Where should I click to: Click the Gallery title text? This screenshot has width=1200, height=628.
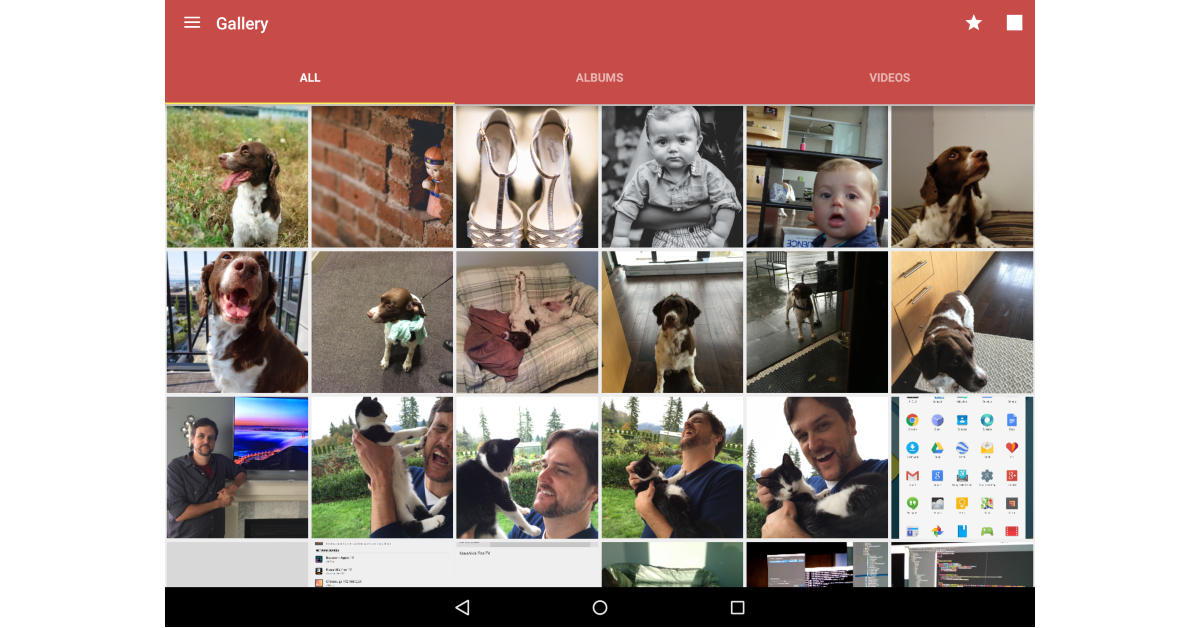(242, 24)
